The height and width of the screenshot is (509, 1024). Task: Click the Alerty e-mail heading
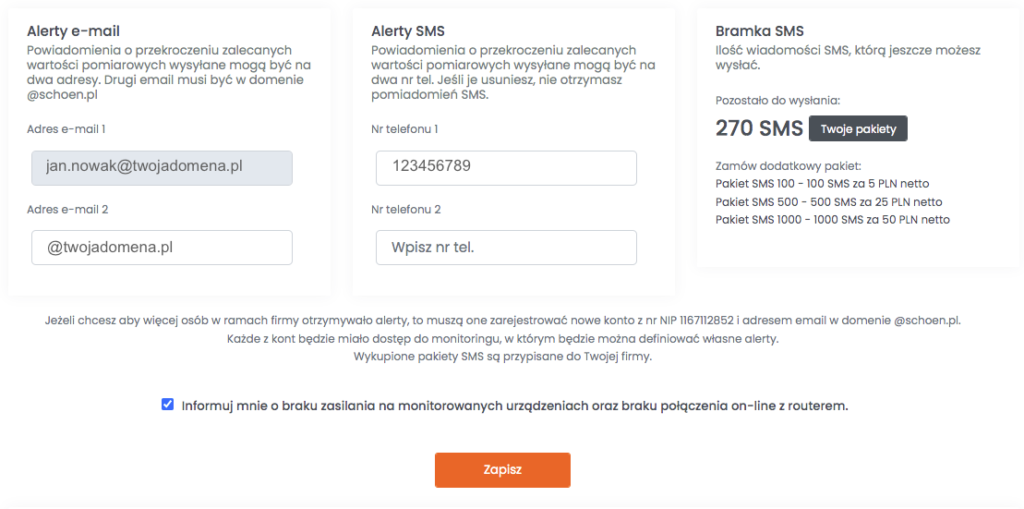pyautogui.click(x=73, y=31)
